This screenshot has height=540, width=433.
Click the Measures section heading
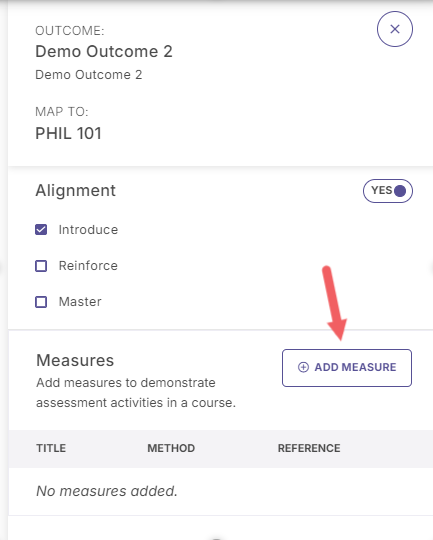coord(75,361)
